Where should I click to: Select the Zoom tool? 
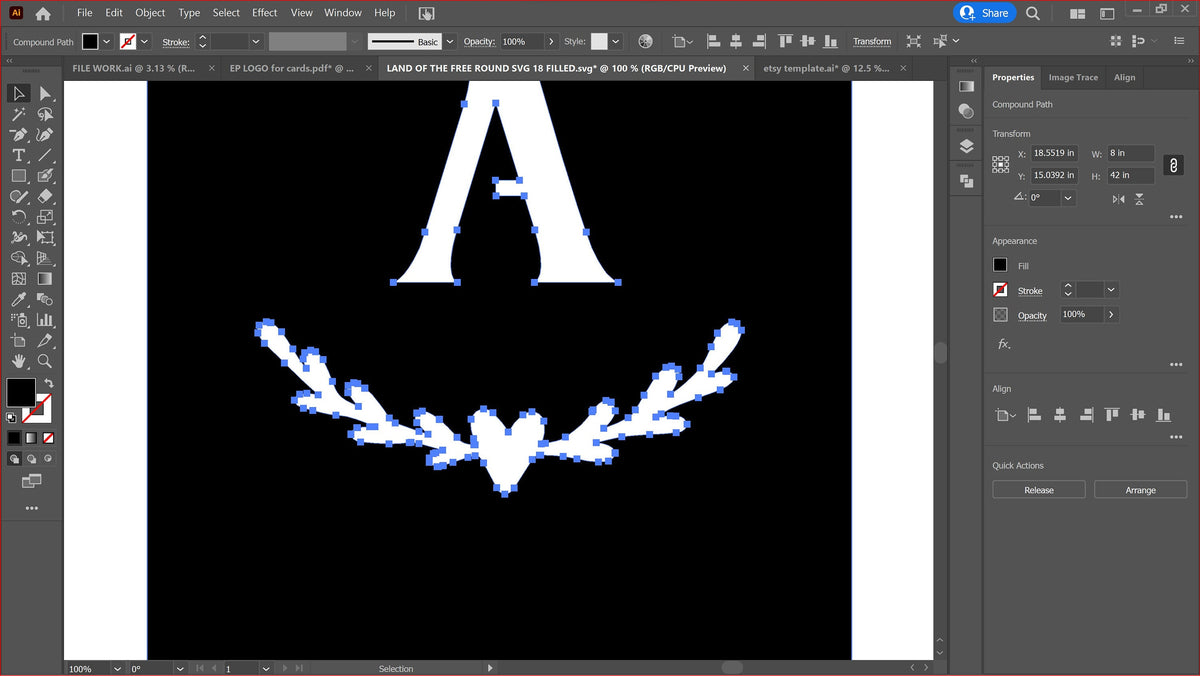(45, 361)
